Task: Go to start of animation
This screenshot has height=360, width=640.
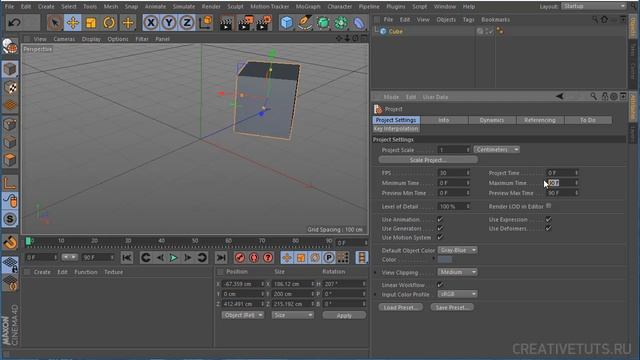Action: point(127,258)
